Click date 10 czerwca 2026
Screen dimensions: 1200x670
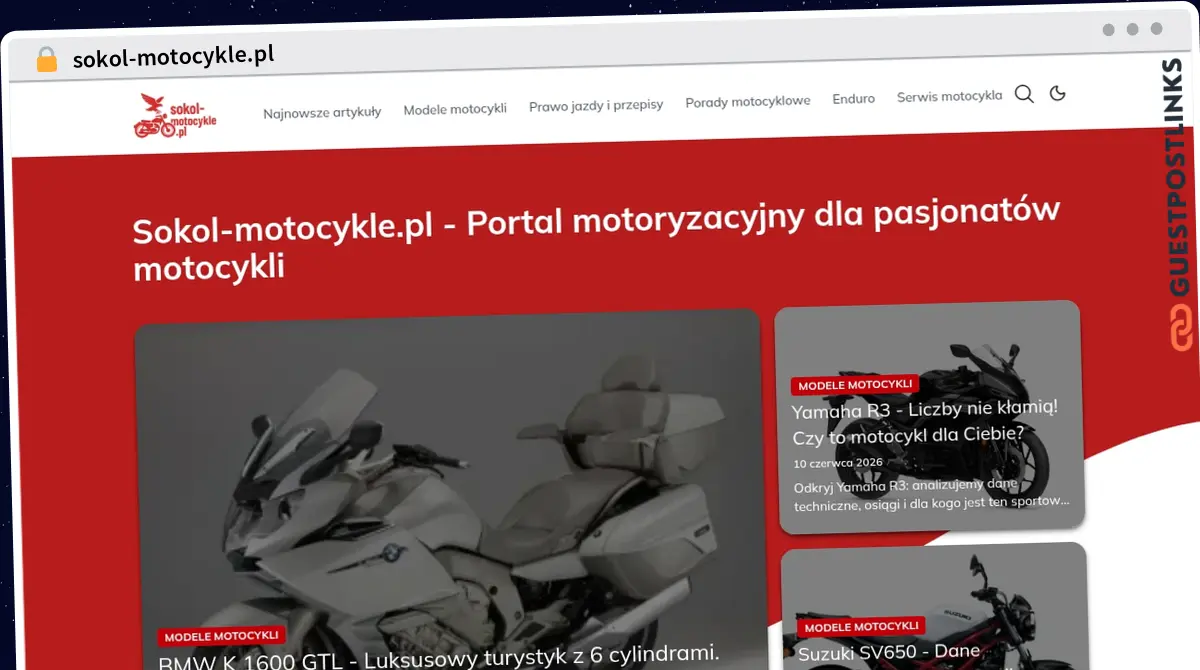(x=838, y=463)
